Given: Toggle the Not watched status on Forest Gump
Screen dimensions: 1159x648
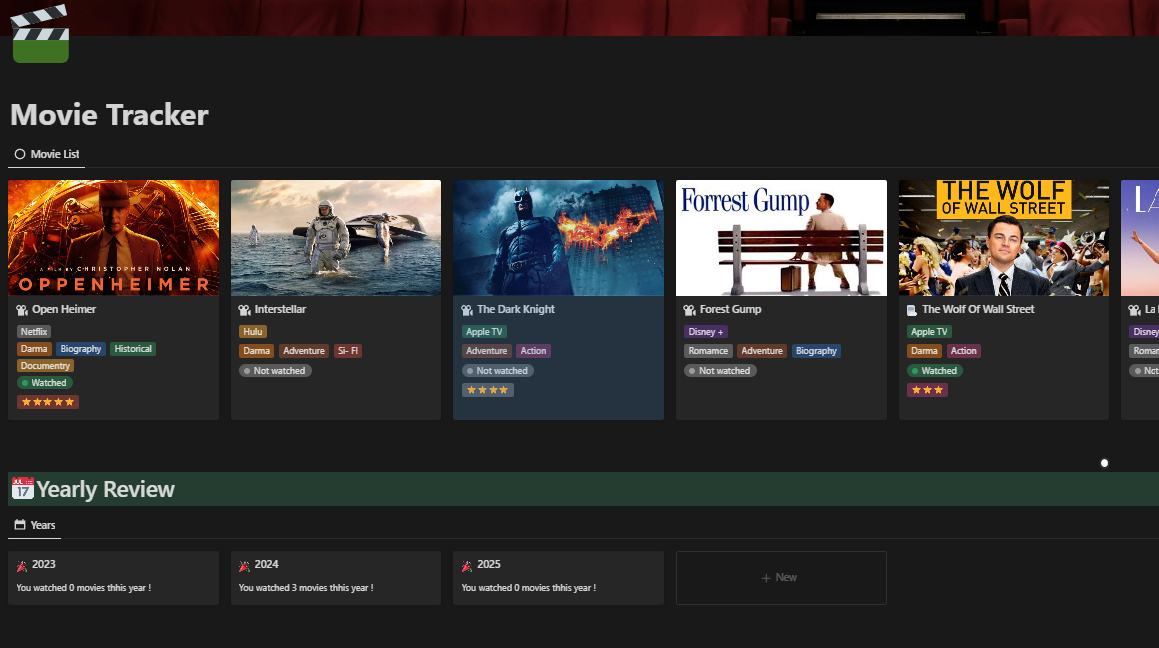Looking at the screenshot, I should [719, 370].
